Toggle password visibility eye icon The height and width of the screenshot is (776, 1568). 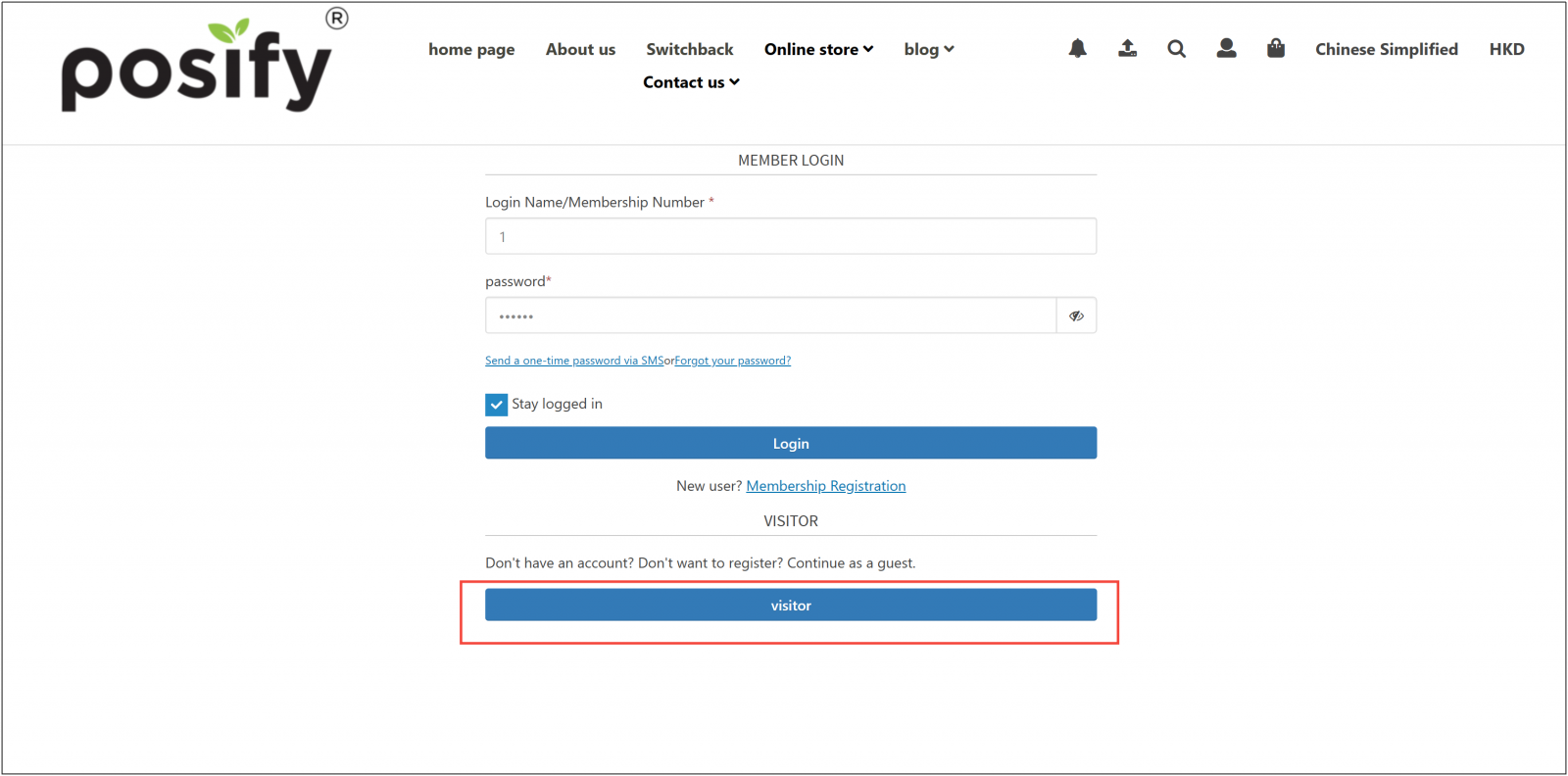point(1076,315)
